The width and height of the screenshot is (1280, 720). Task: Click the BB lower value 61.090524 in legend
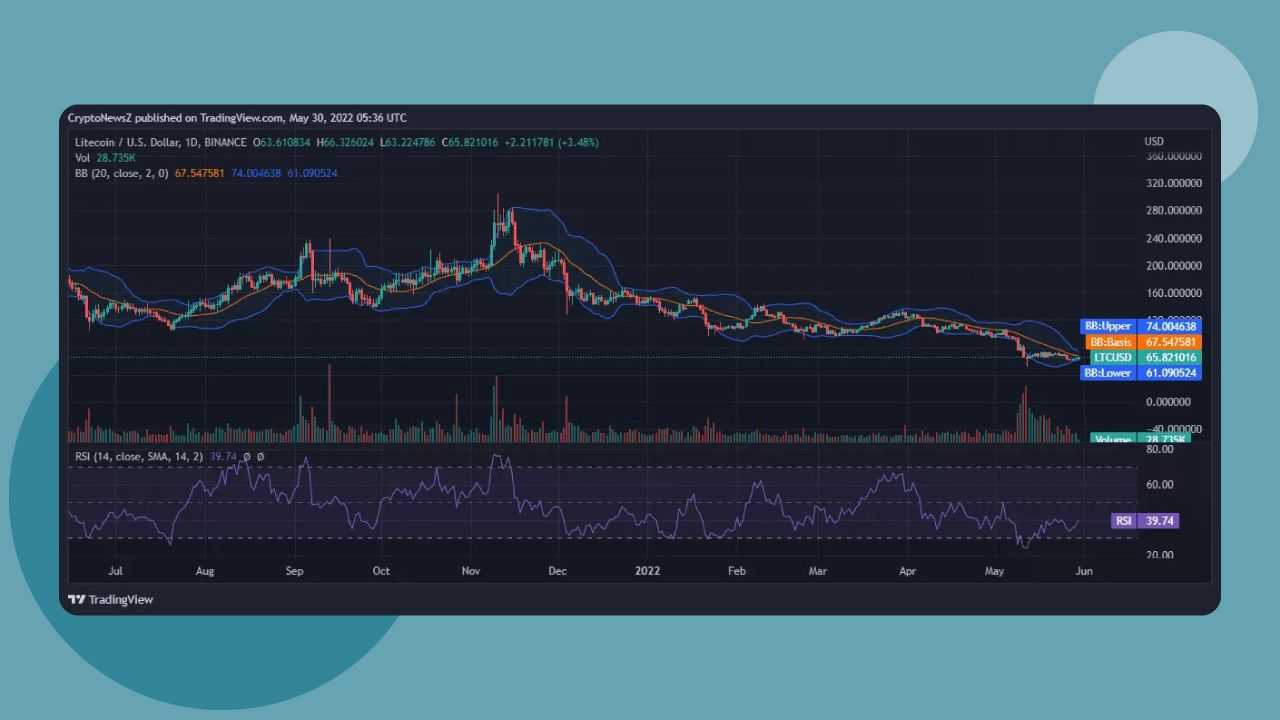pos(311,173)
